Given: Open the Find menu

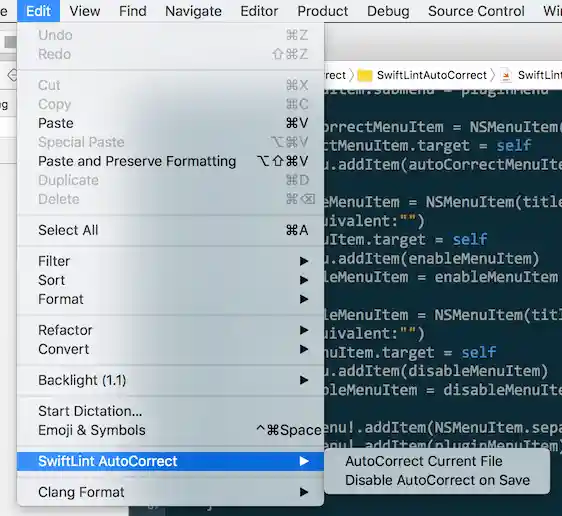Looking at the screenshot, I should click(x=133, y=11).
